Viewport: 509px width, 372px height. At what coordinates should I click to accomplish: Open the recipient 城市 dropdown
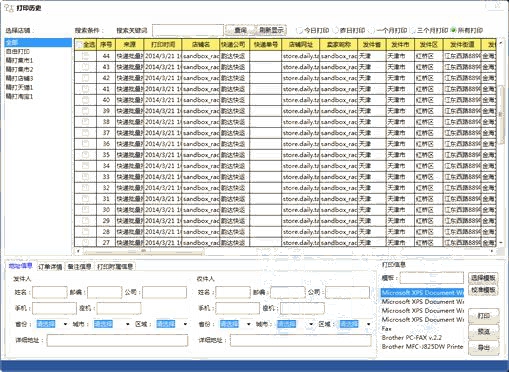(311, 324)
